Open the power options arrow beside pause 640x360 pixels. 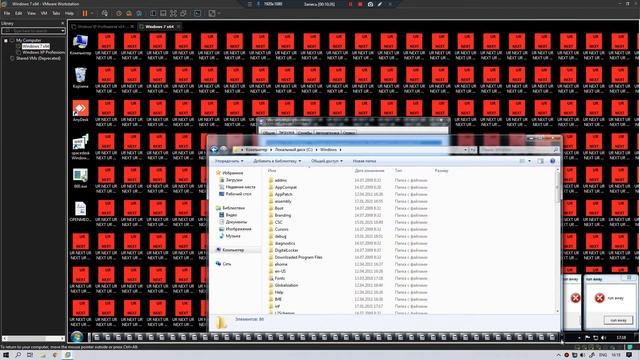click(91, 13)
